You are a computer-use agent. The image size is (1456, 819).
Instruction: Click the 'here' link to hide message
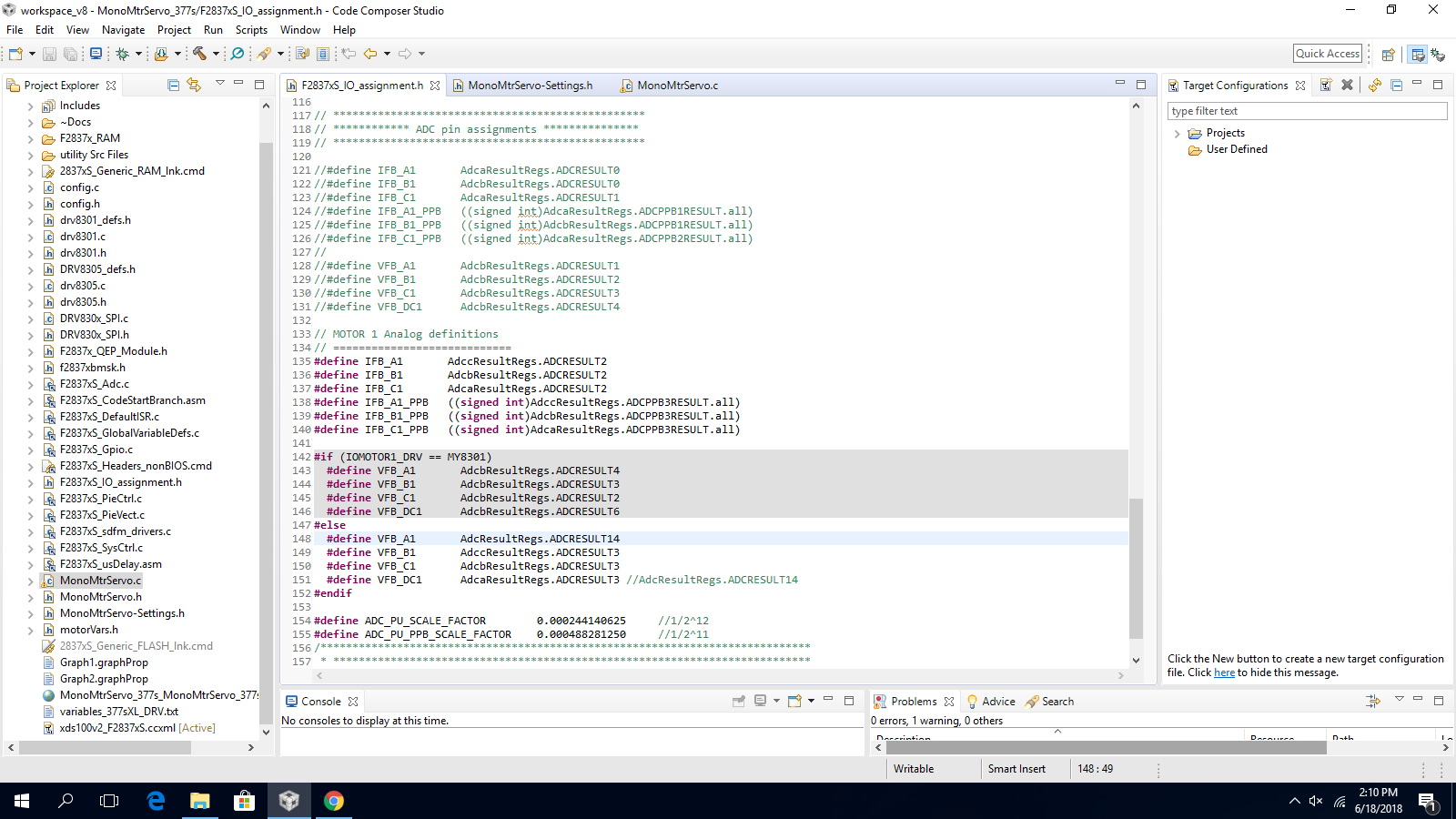point(1224,672)
